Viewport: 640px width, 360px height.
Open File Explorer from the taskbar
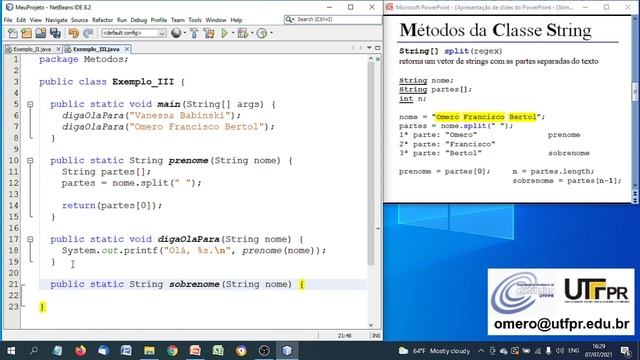[149, 351]
